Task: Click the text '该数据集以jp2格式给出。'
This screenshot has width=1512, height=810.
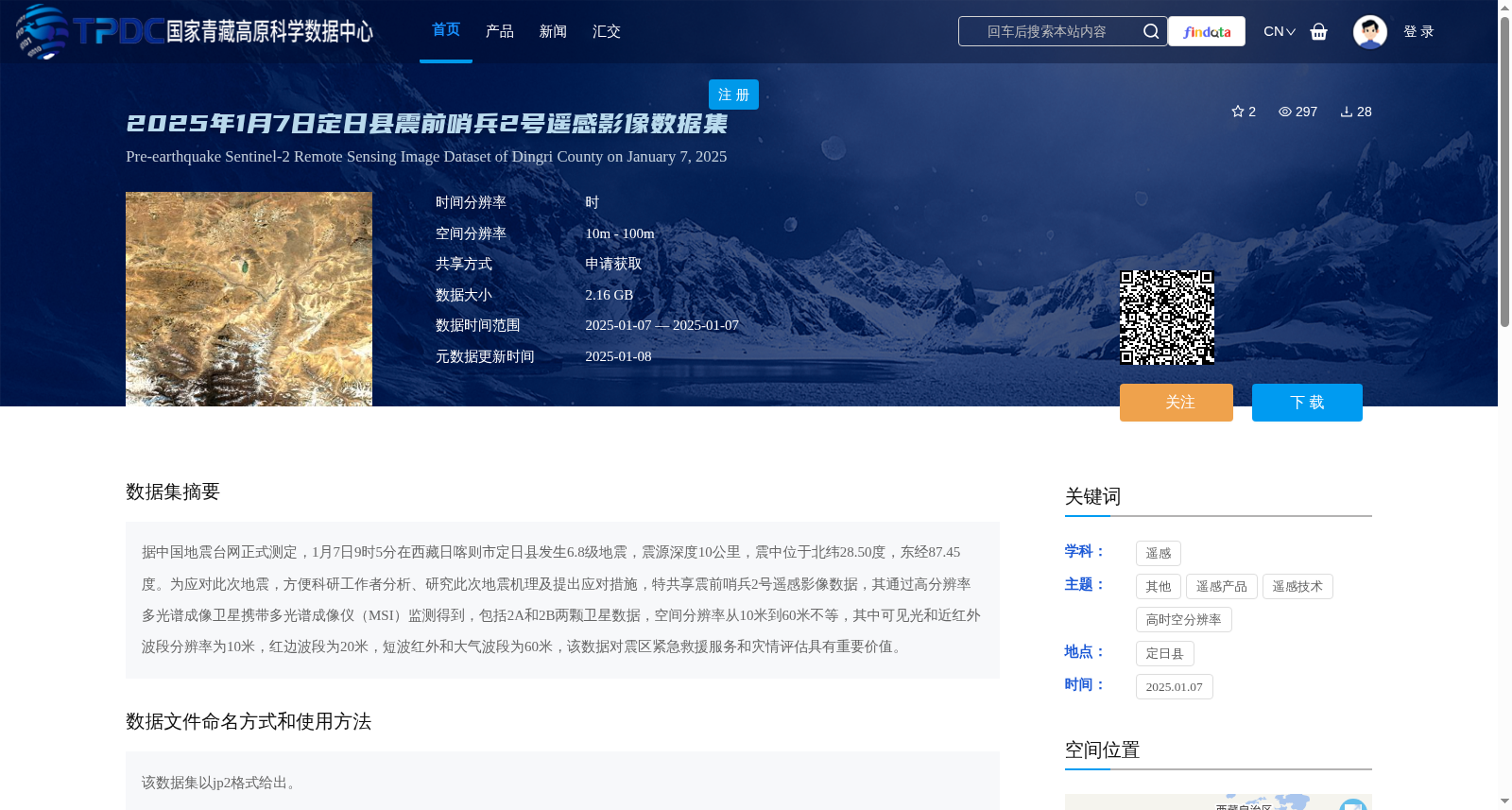Action: (x=221, y=783)
